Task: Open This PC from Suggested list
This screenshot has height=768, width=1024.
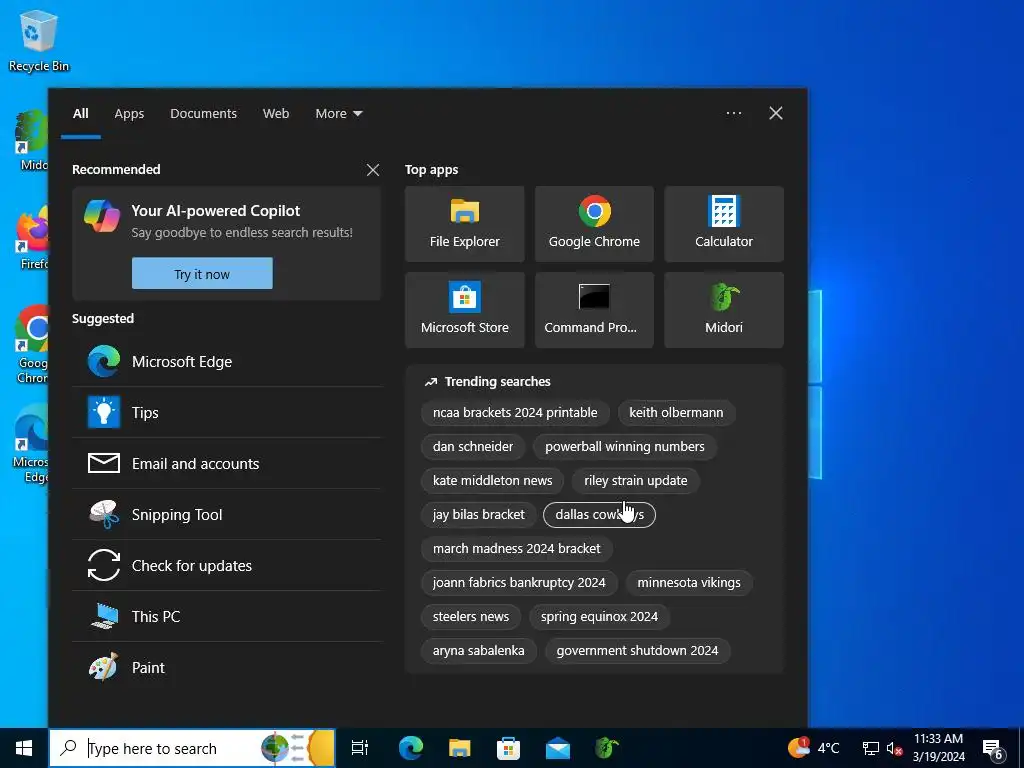Action: click(x=227, y=616)
